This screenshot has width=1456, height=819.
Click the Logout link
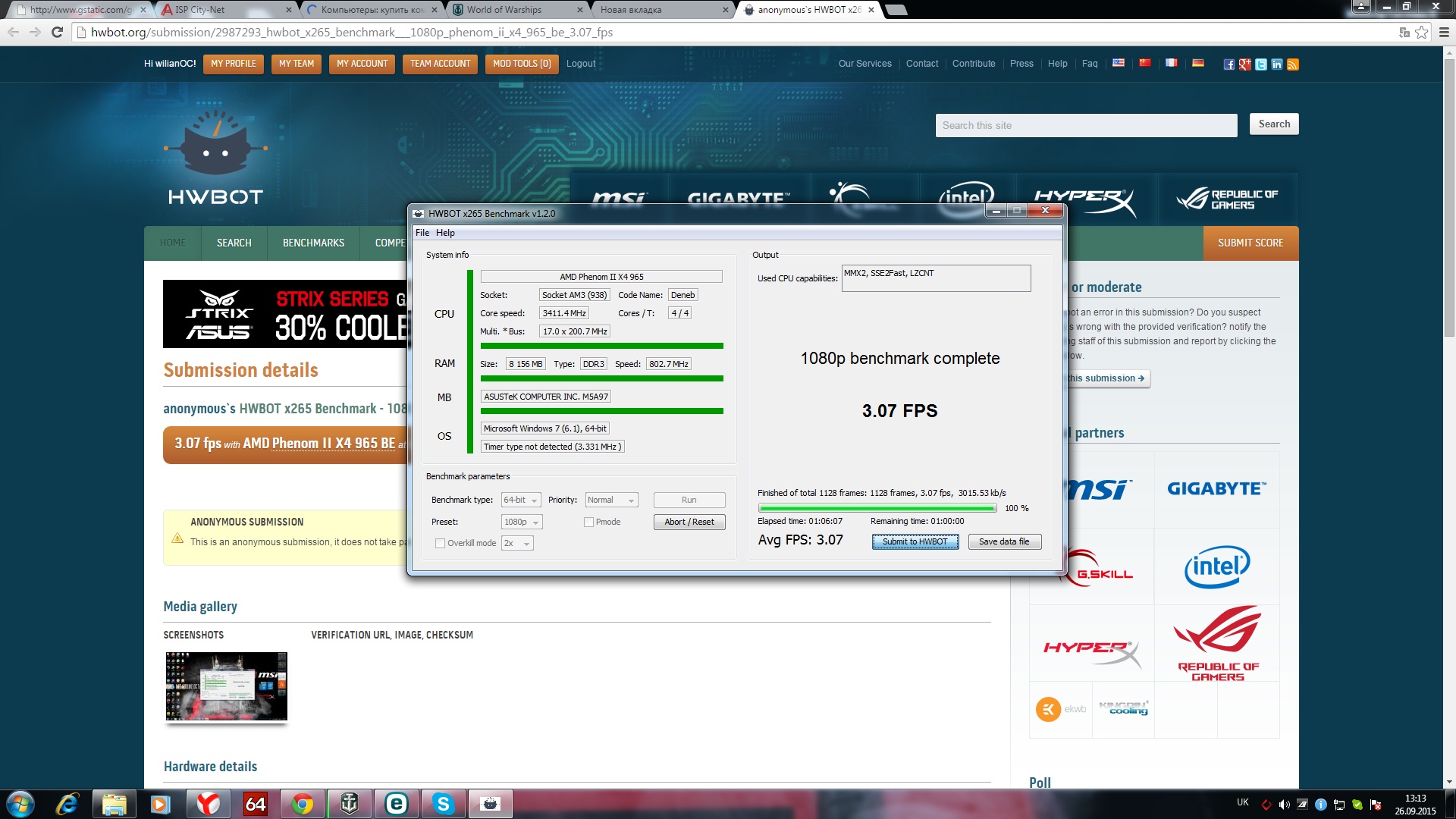581,64
